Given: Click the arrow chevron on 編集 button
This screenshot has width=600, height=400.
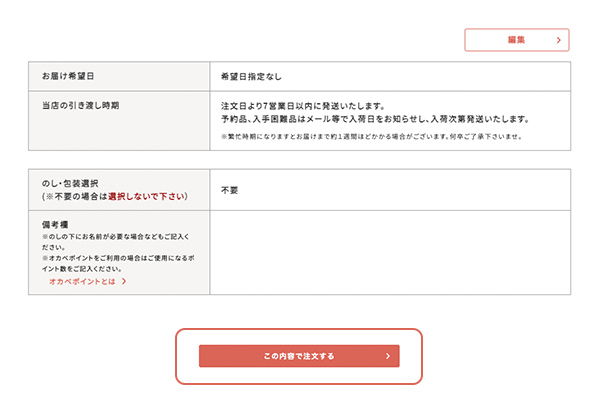Looking at the screenshot, I should [x=558, y=40].
